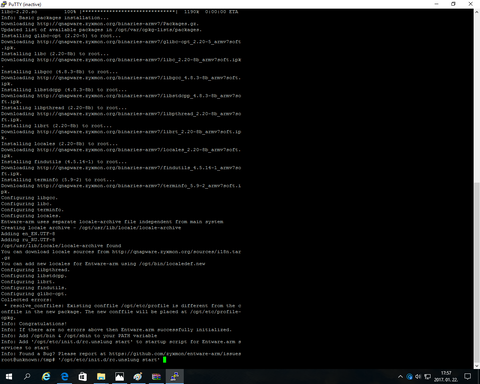Open the Photos app taskbar icon

point(119,377)
